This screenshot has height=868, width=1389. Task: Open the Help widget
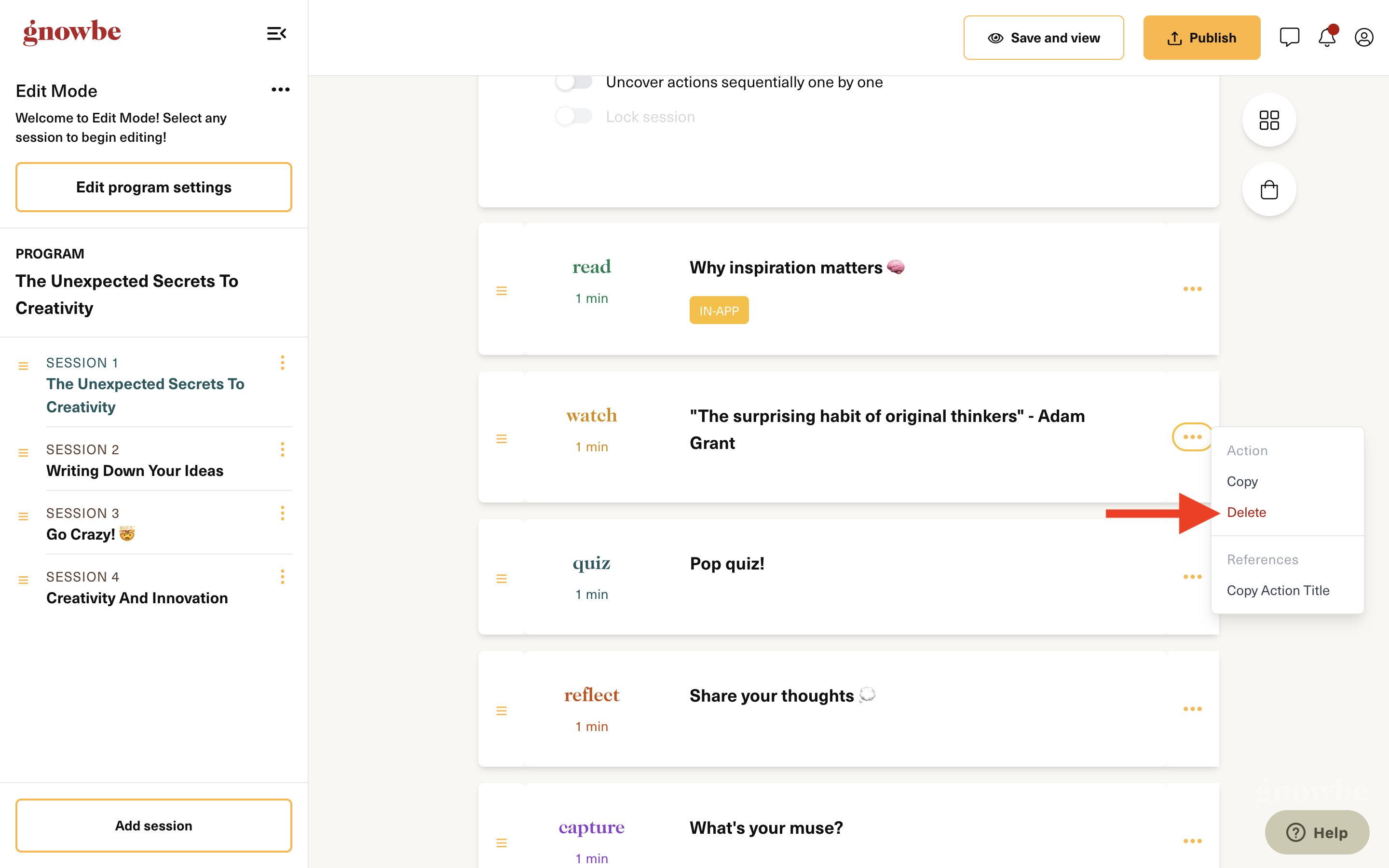(x=1317, y=832)
